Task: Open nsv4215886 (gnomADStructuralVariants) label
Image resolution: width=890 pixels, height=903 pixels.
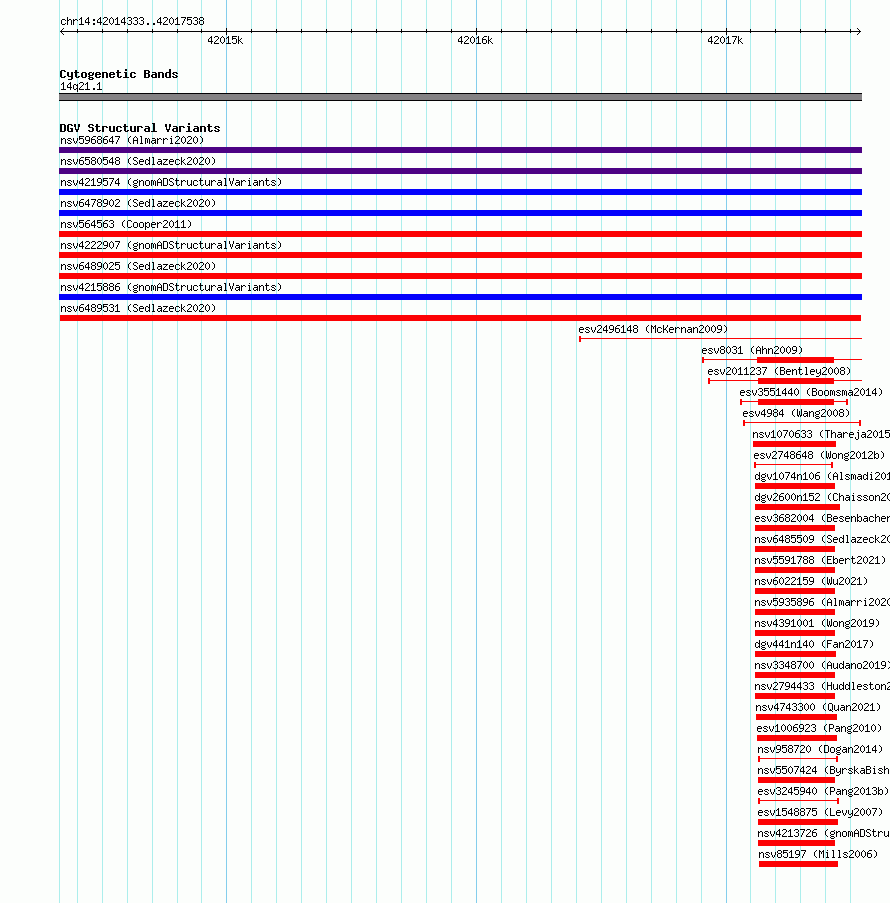Action: [171, 287]
